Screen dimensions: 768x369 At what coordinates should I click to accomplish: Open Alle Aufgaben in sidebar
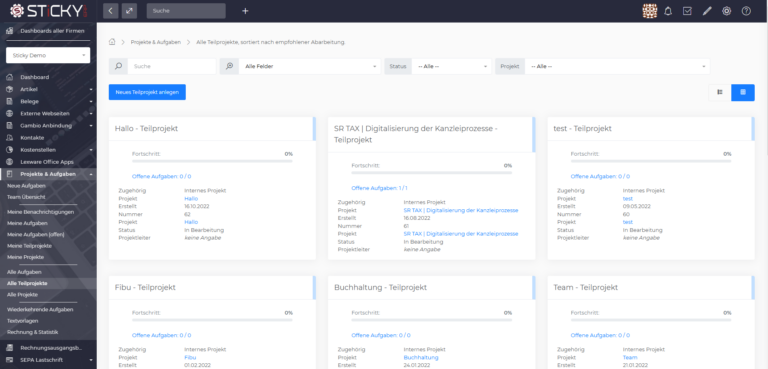click(x=24, y=271)
